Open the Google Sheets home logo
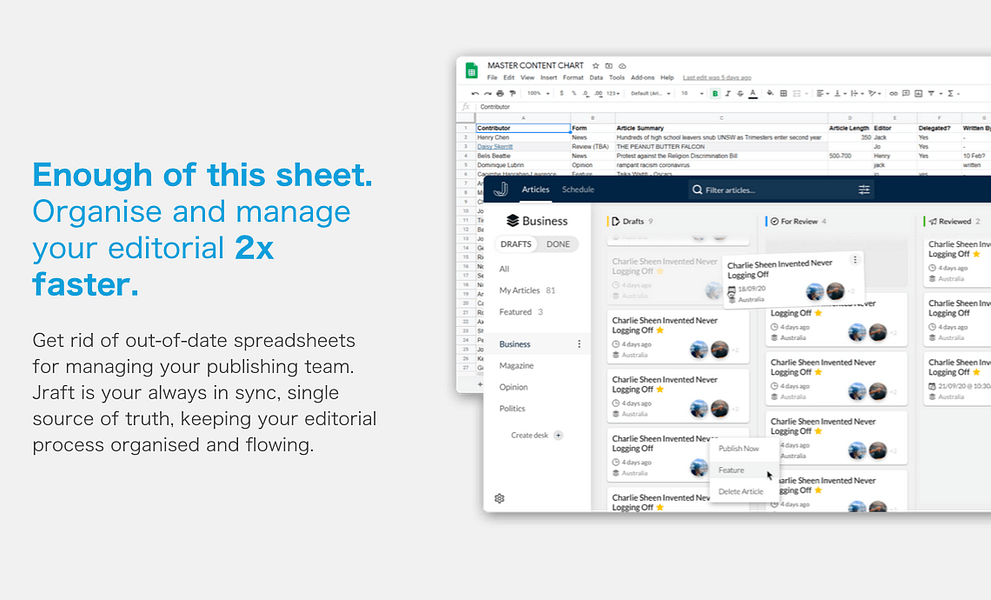Image resolution: width=991 pixels, height=600 pixels. [x=471, y=70]
